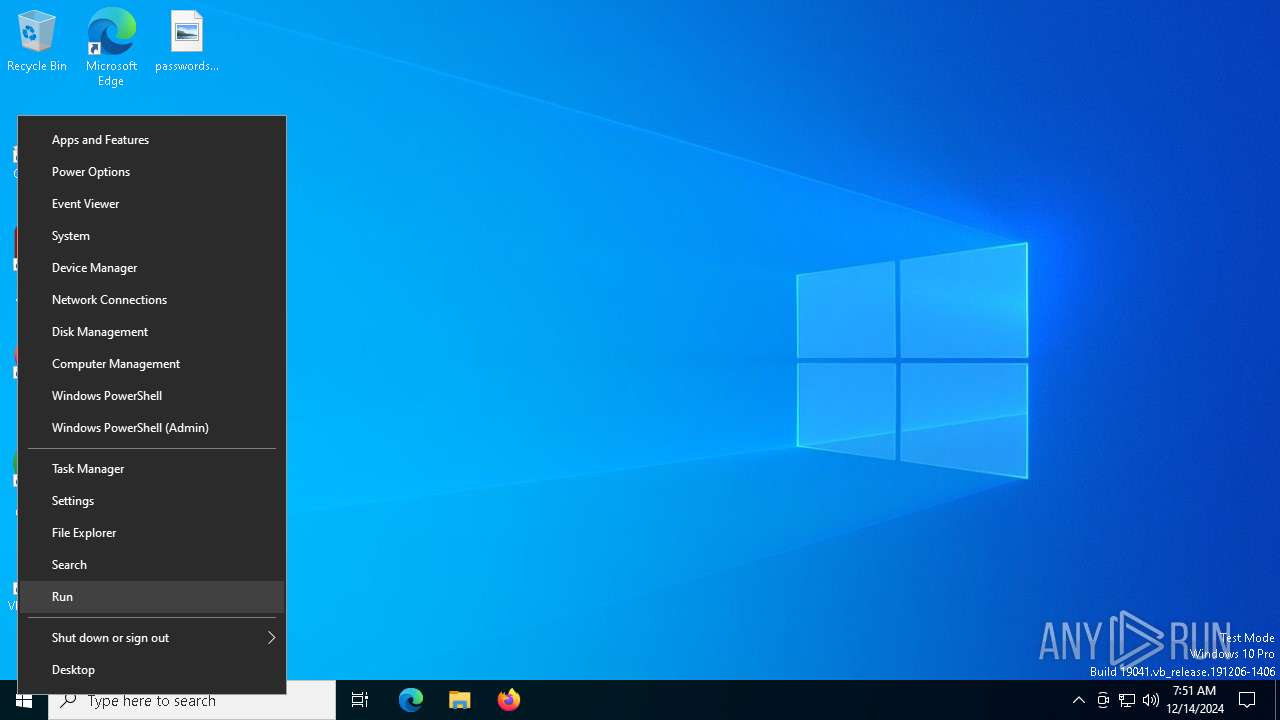Open the Action Center notifications icon
This screenshot has height=720, width=1280.
pyautogui.click(x=1247, y=700)
